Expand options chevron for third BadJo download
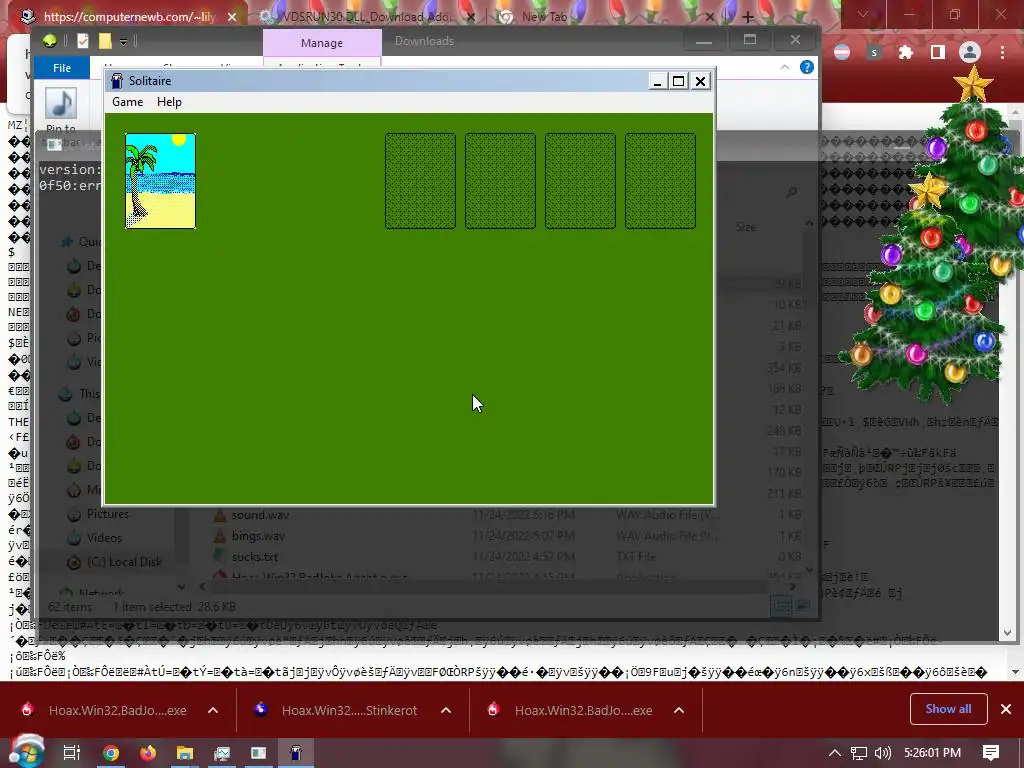1024x768 pixels. tap(679, 710)
